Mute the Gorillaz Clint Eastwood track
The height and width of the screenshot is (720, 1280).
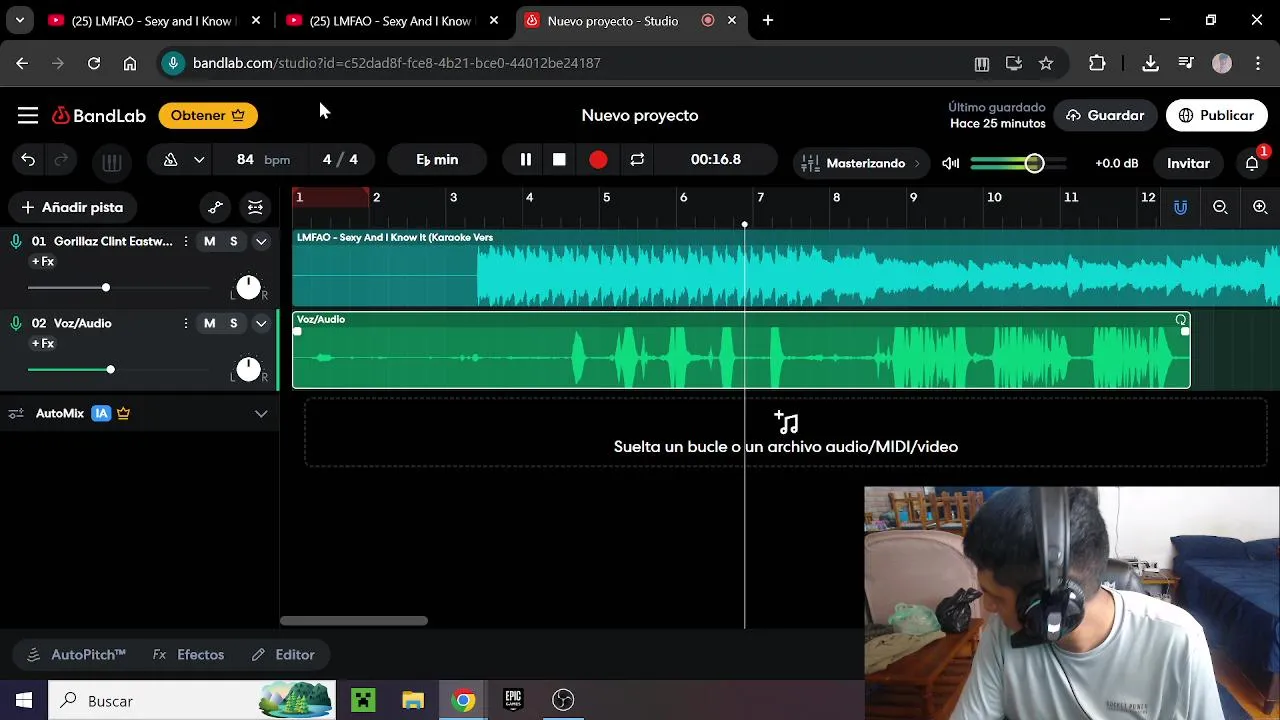[210, 241]
